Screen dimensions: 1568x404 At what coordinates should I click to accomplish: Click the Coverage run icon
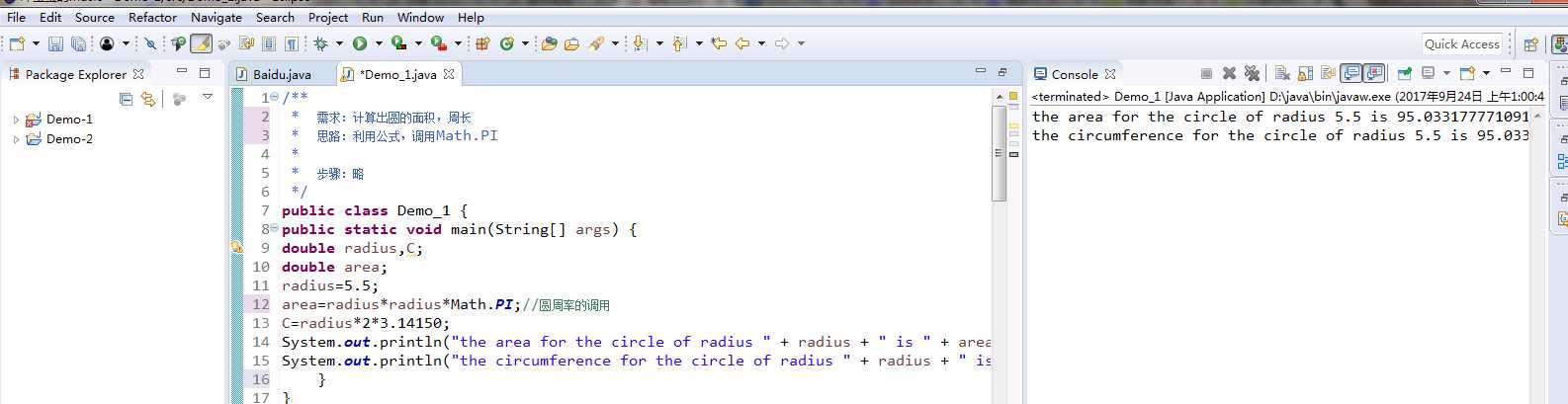[398, 43]
